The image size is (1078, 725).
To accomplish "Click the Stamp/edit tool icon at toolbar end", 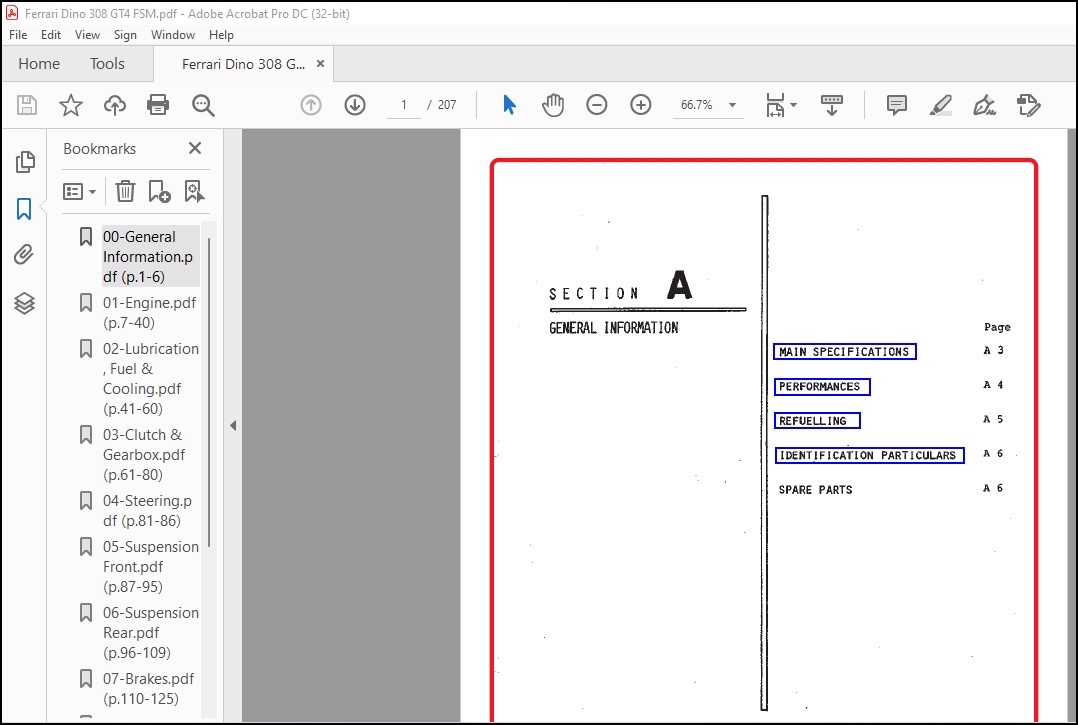I will point(1028,105).
